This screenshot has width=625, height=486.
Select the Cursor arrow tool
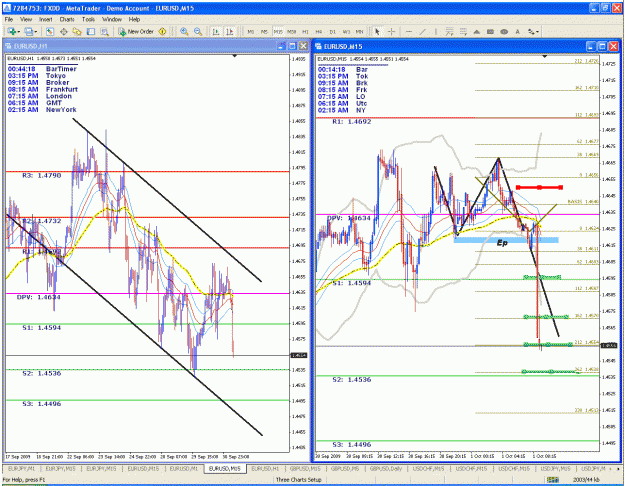point(377,31)
